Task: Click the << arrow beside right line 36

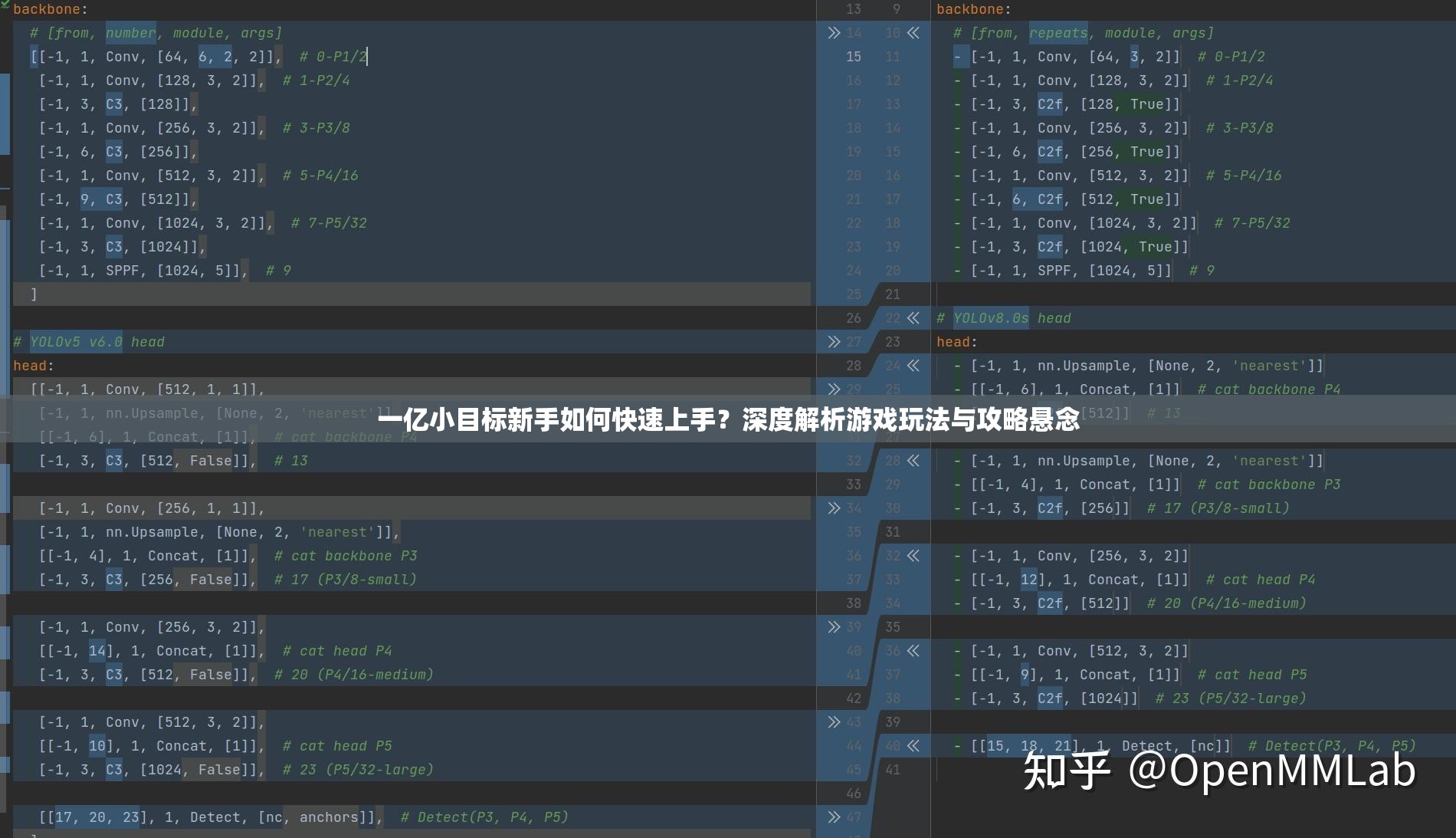Action: [x=913, y=651]
